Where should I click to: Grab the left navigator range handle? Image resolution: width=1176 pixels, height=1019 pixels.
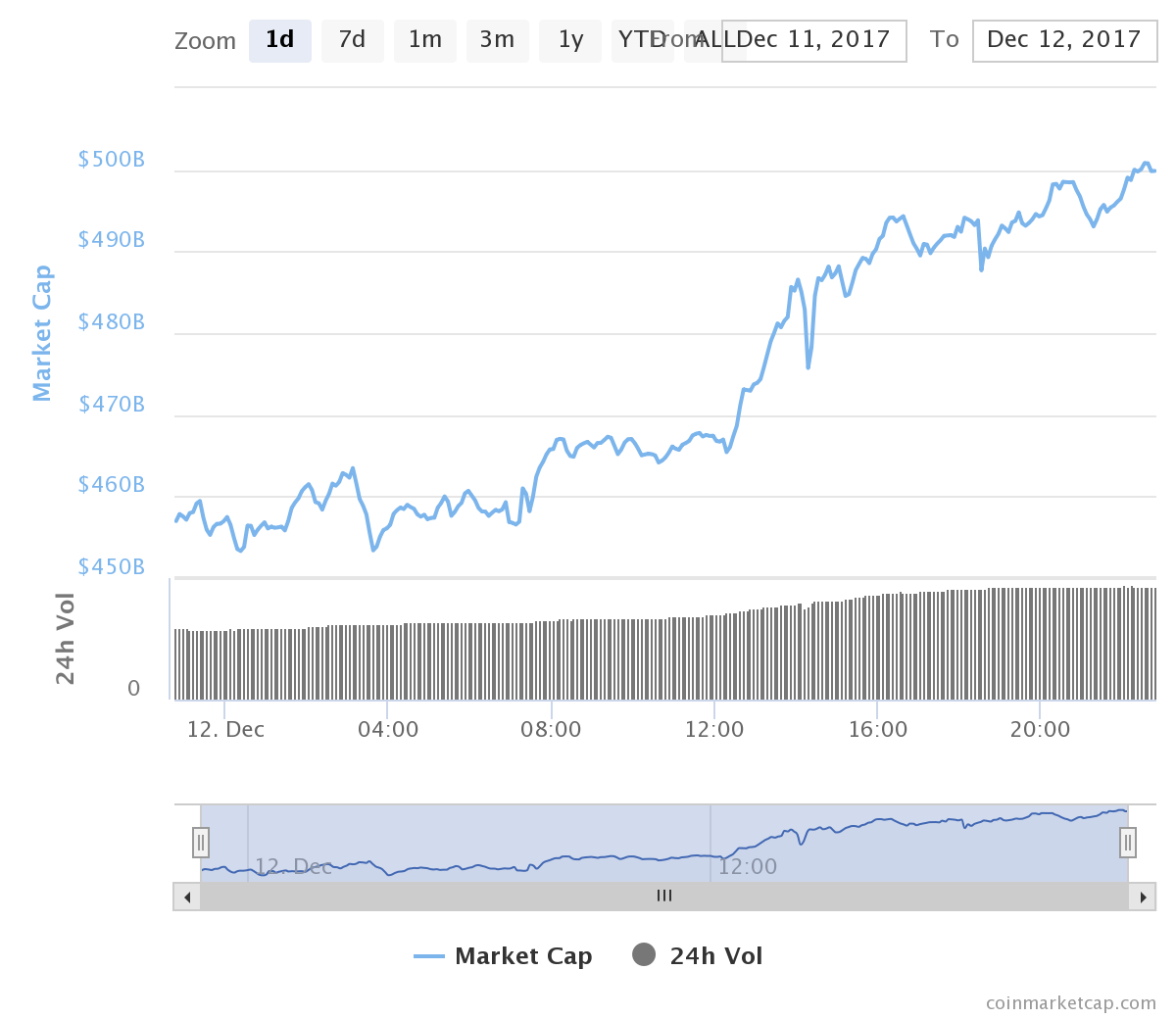201,843
